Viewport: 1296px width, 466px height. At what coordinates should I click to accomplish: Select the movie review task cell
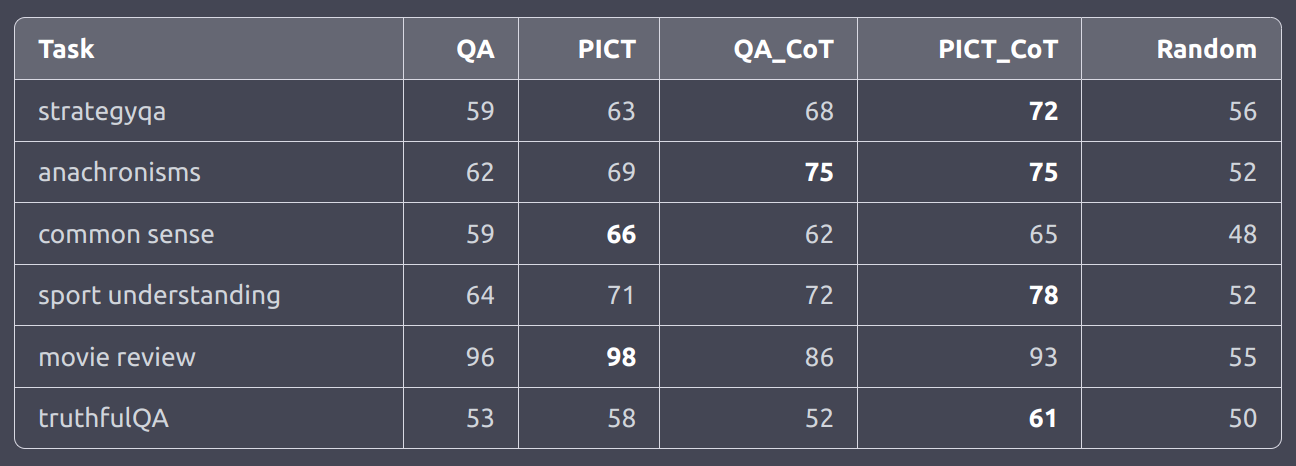(x=117, y=357)
